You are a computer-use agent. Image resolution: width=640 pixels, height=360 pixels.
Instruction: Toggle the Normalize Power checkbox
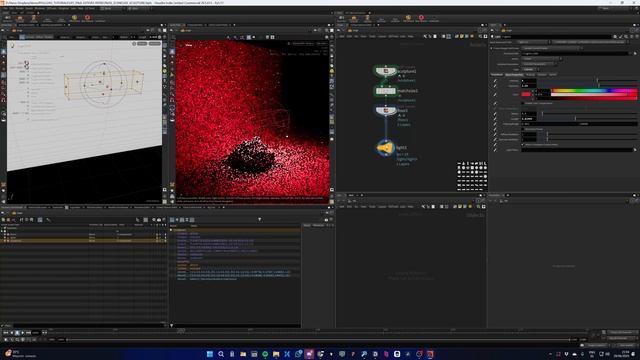point(523,129)
